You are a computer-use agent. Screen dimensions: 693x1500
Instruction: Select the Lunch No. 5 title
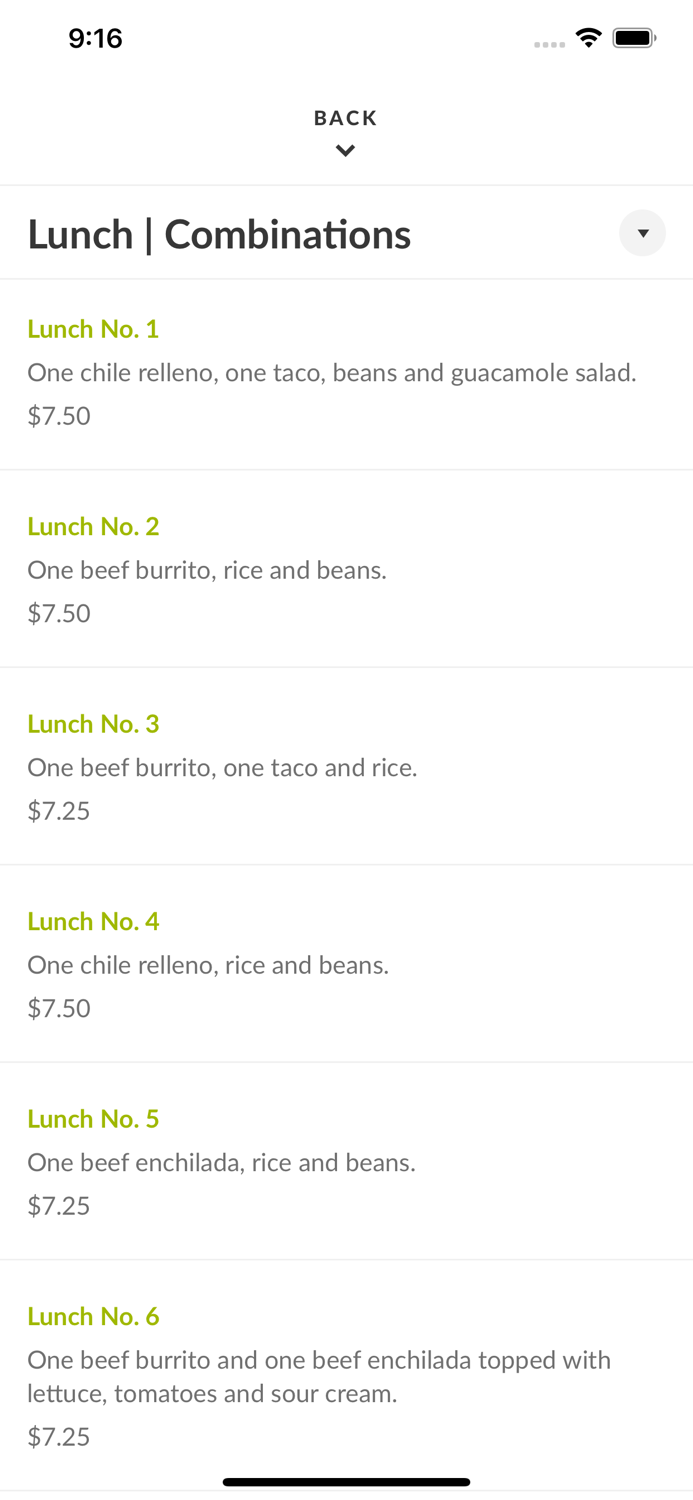click(x=93, y=1119)
